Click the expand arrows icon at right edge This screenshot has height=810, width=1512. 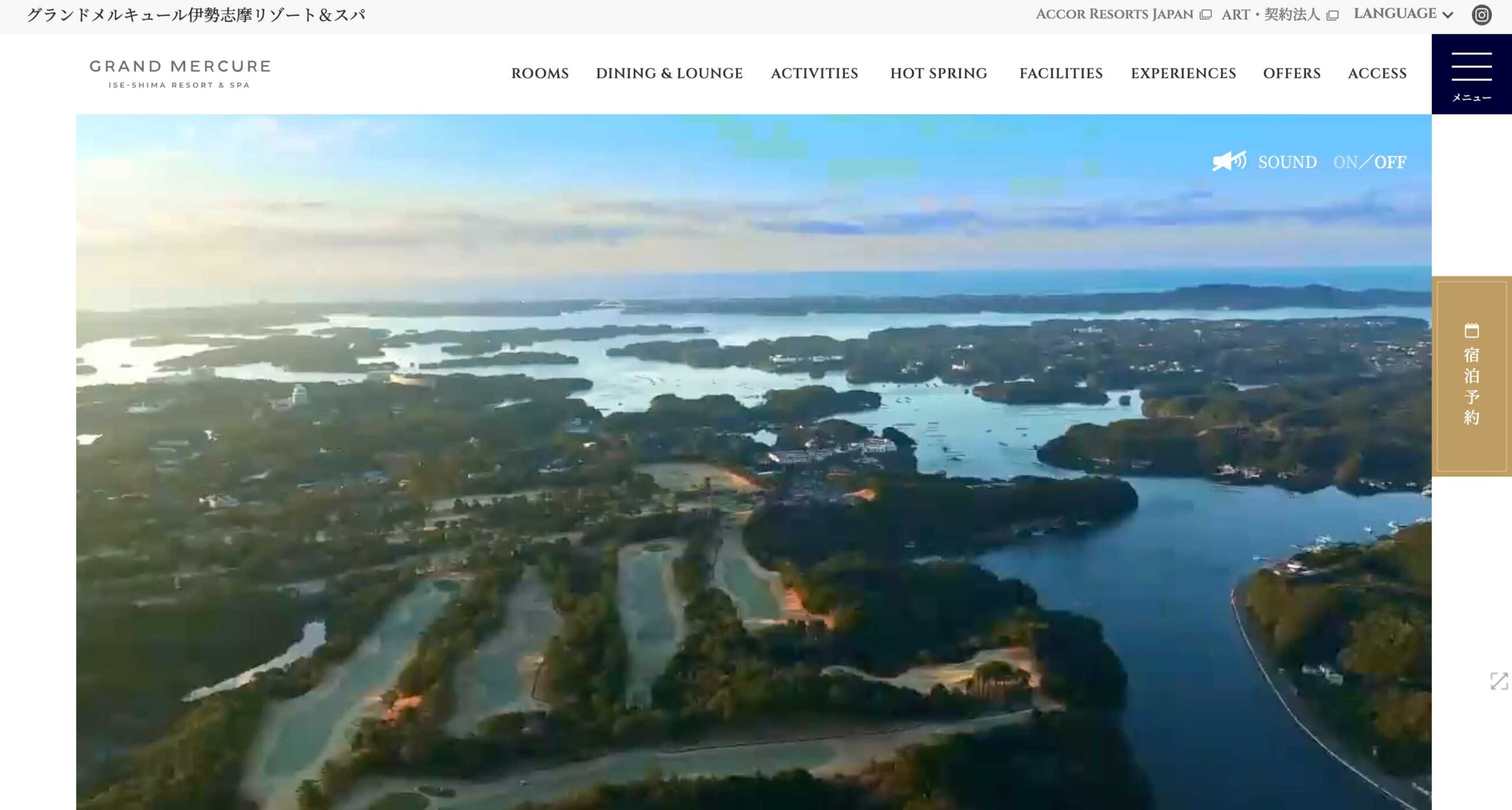click(x=1499, y=681)
